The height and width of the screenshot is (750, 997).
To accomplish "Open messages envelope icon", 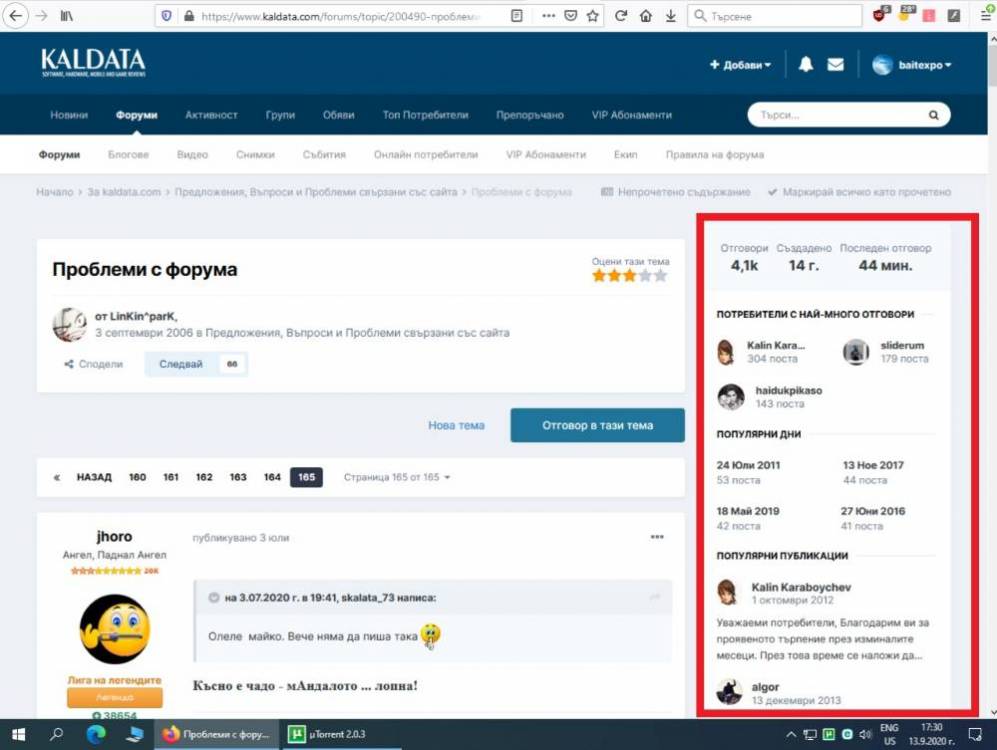I will click(x=835, y=64).
